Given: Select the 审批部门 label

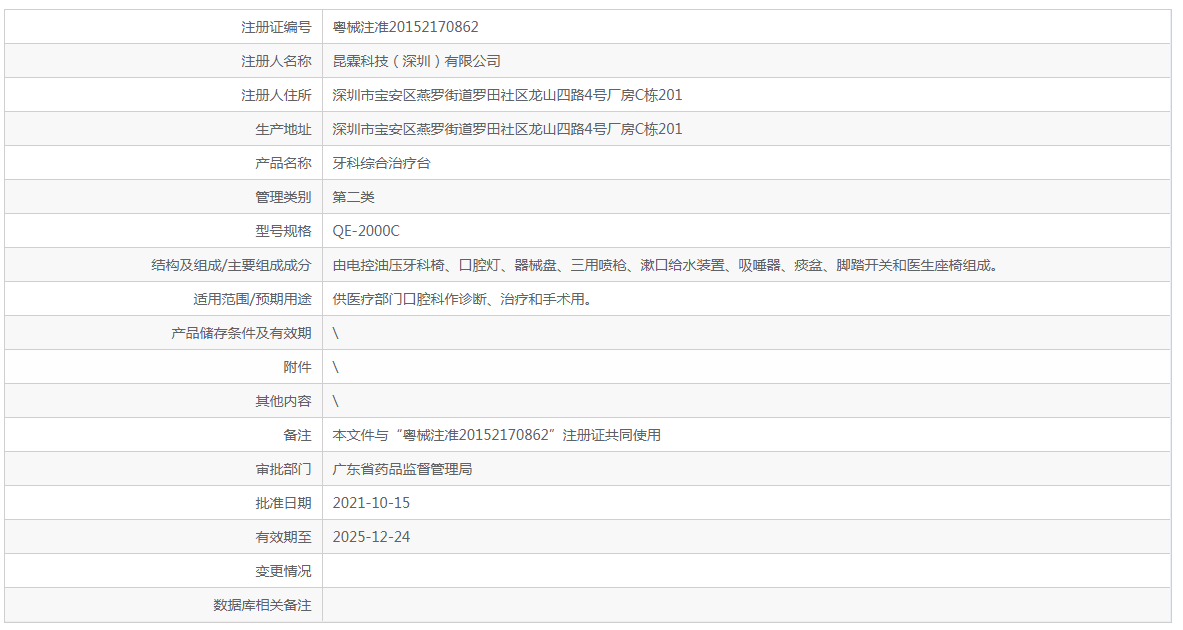Looking at the screenshot, I should tap(283, 469).
